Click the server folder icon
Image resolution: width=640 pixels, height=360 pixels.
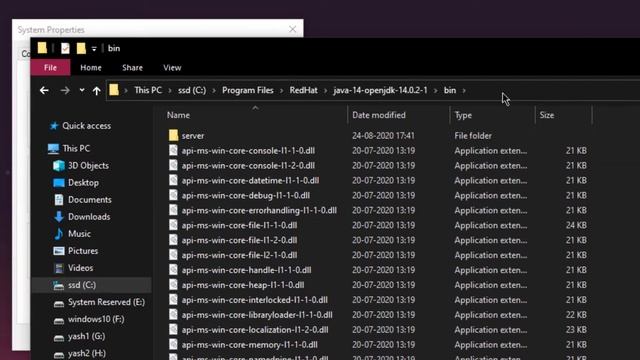(173, 136)
